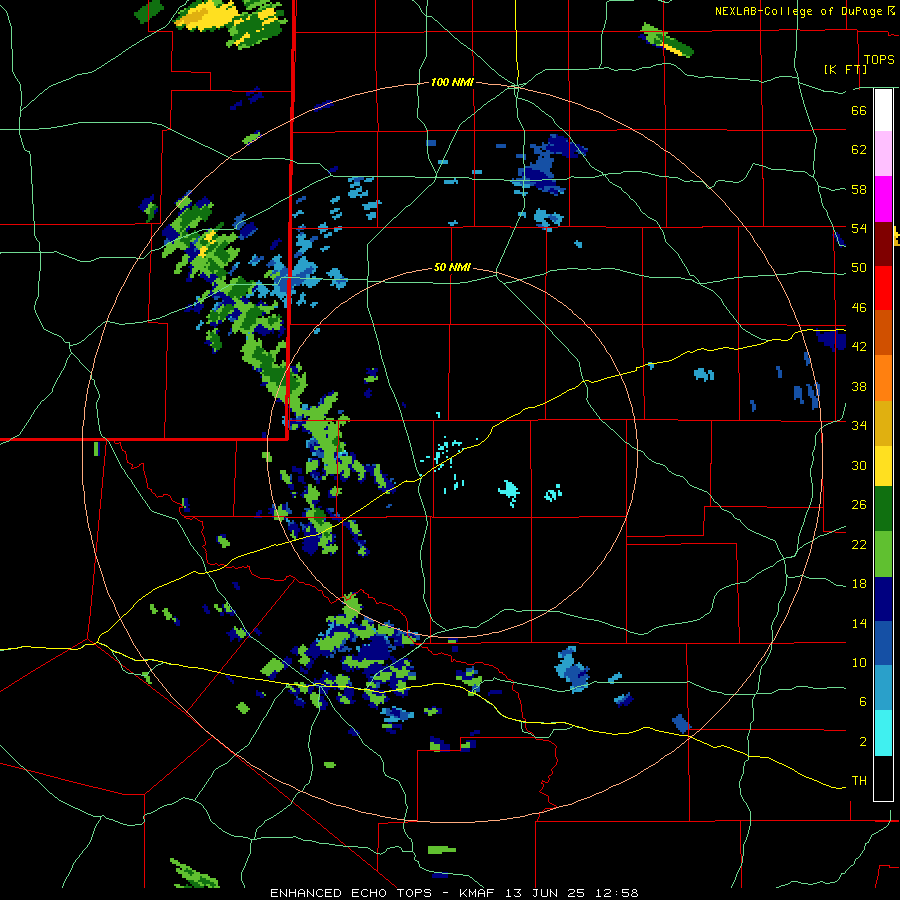Click the "100 NMI" range ring label
This screenshot has height=900, width=900.
point(452,83)
